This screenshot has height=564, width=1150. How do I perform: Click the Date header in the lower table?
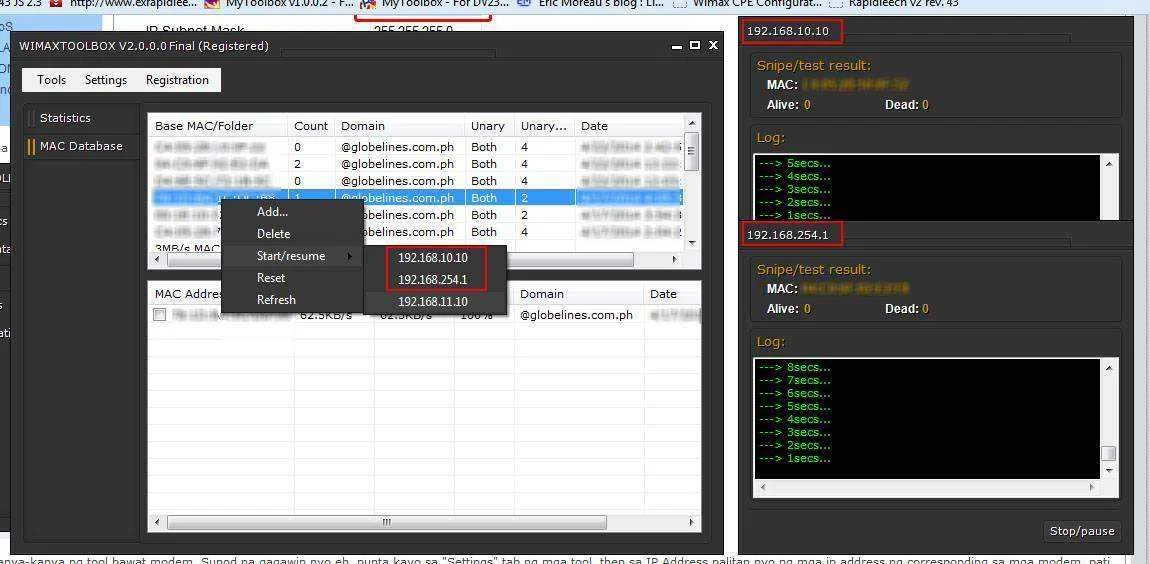click(672, 294)
